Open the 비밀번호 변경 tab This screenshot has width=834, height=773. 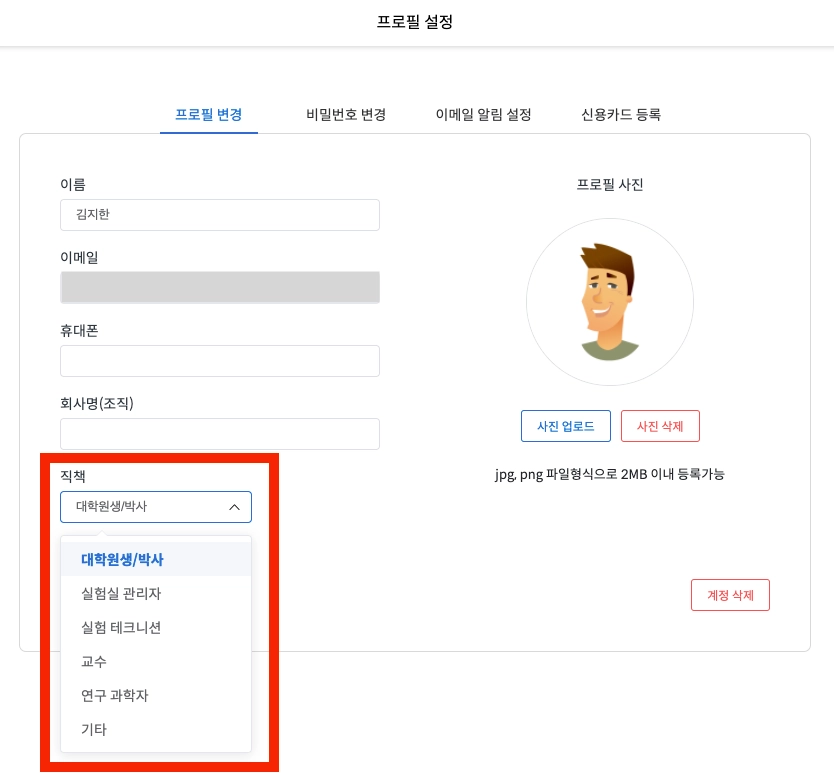click(x=346, y=114)
